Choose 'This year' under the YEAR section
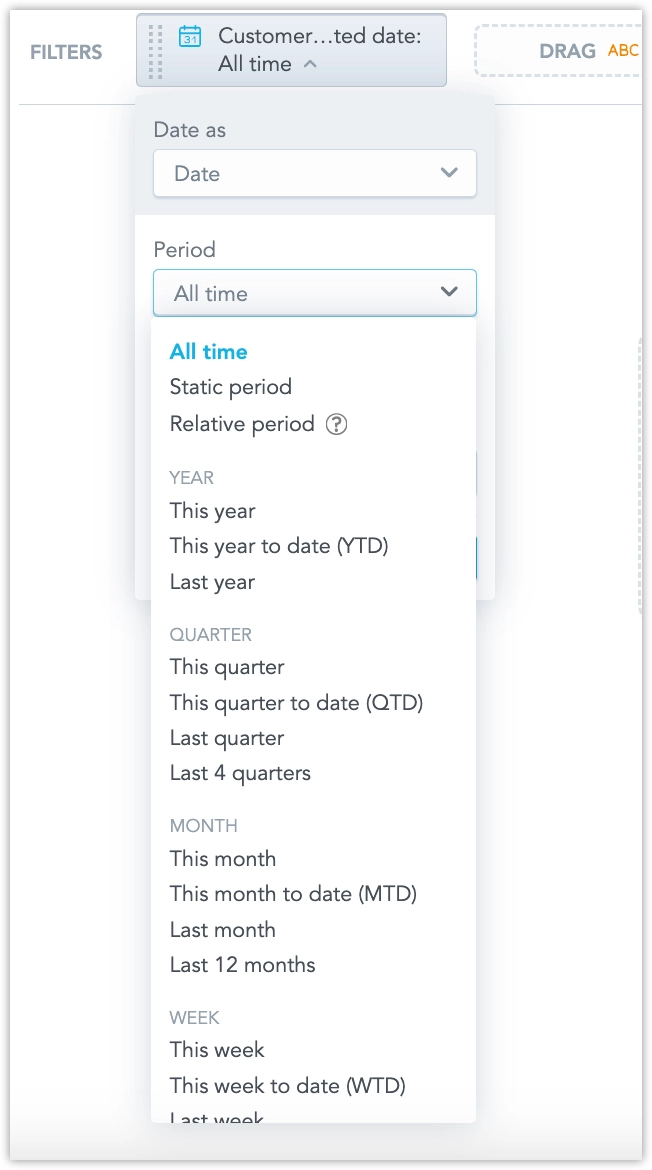 pos(212,511)
